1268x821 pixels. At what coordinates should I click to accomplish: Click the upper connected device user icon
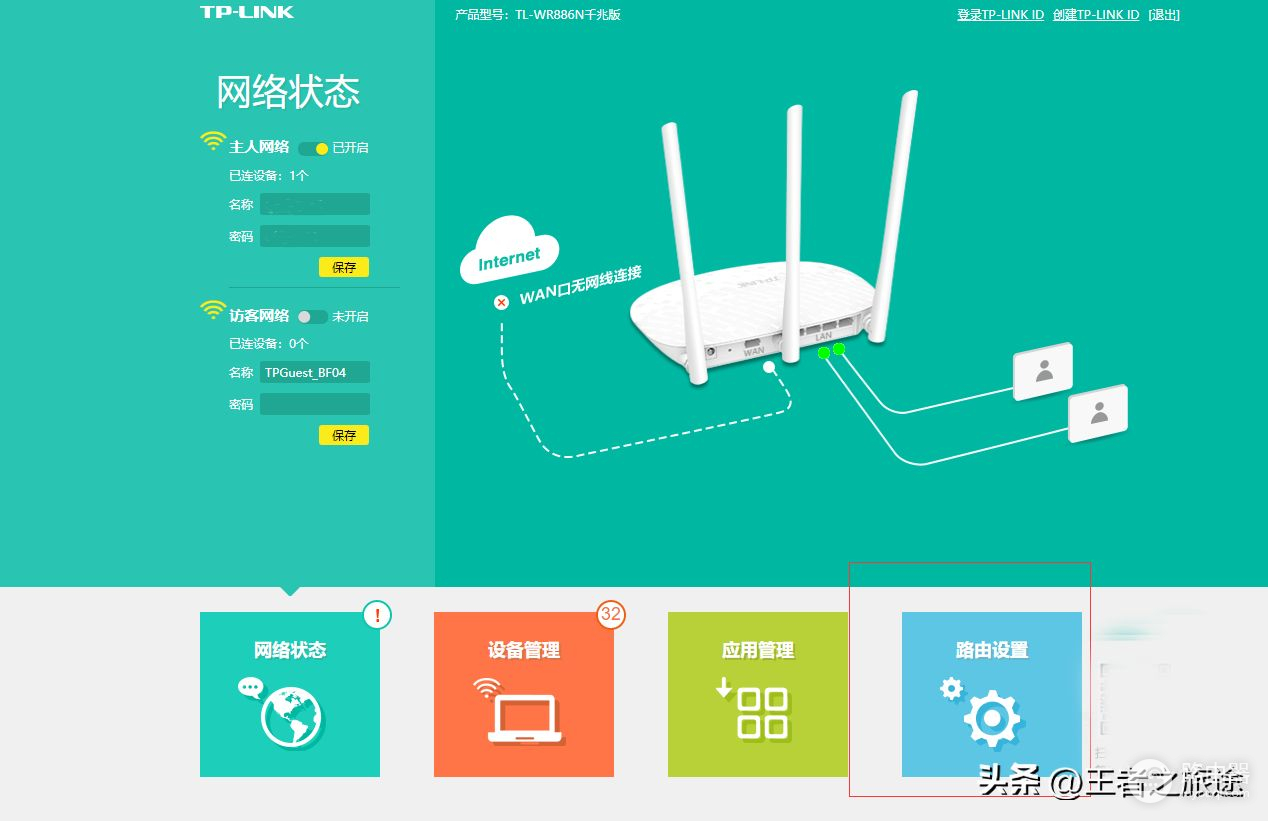tap(1043, 372)
